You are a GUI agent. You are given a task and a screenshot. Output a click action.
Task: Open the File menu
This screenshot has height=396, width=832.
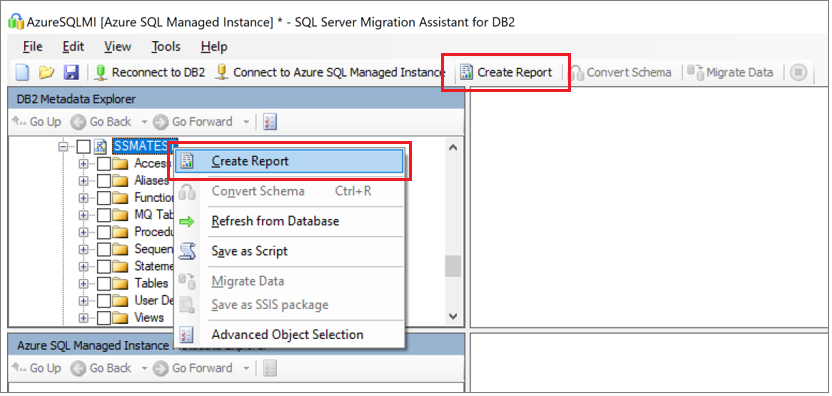[x=32, y=47]
